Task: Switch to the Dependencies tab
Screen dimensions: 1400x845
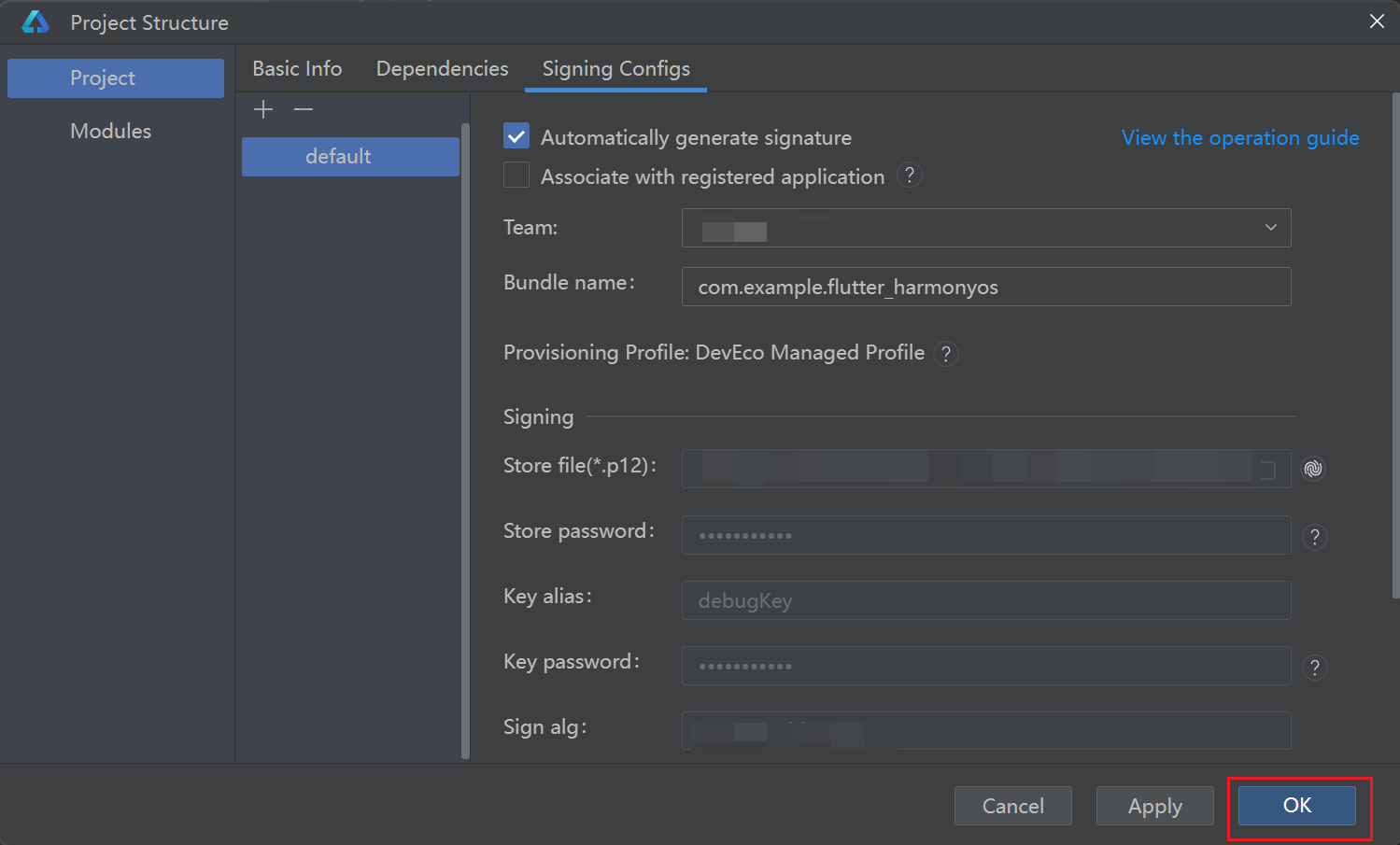Action: click(x=442, y=69)
